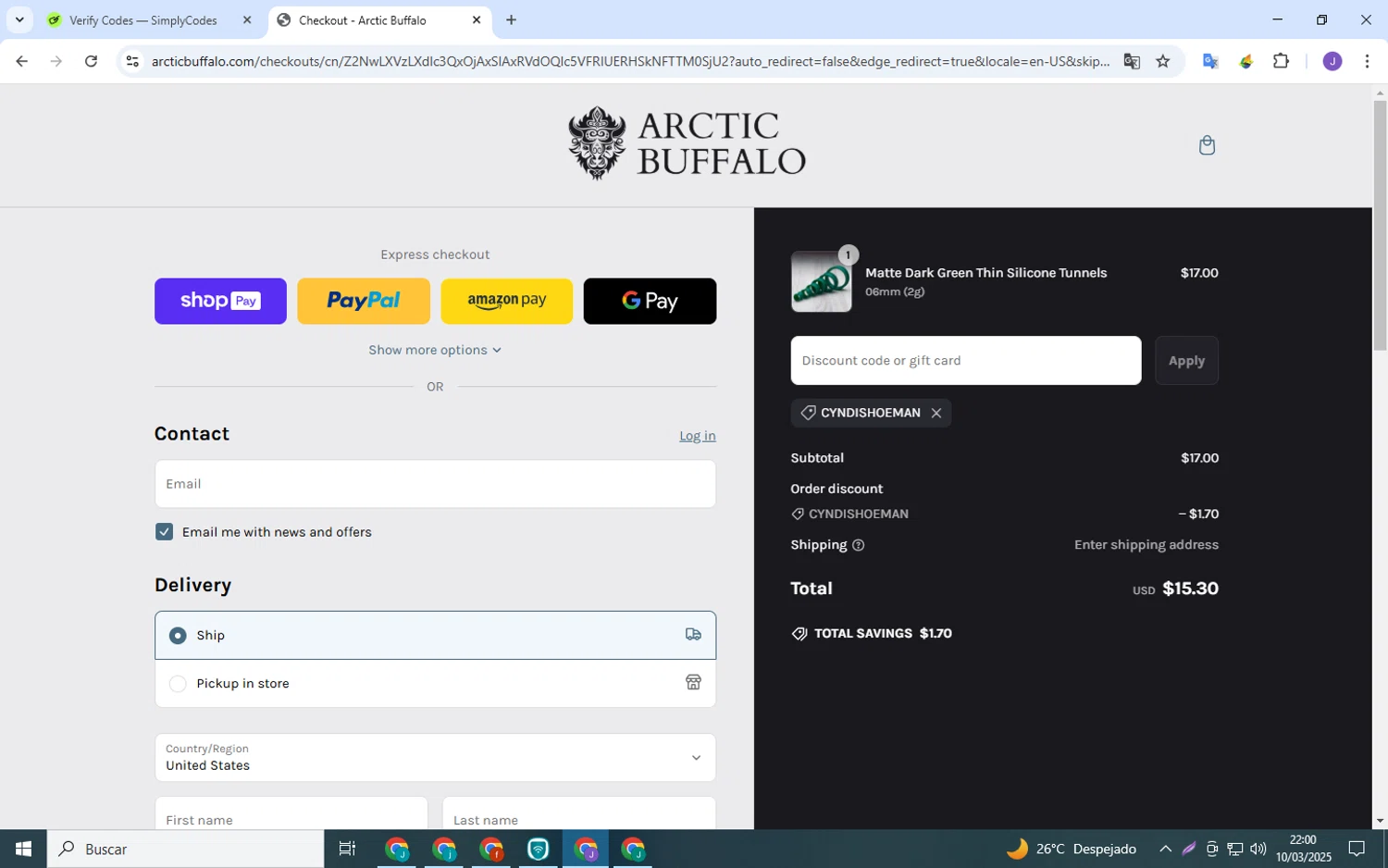
Task: Focus the Email input field
Action: tap(435, 484)
